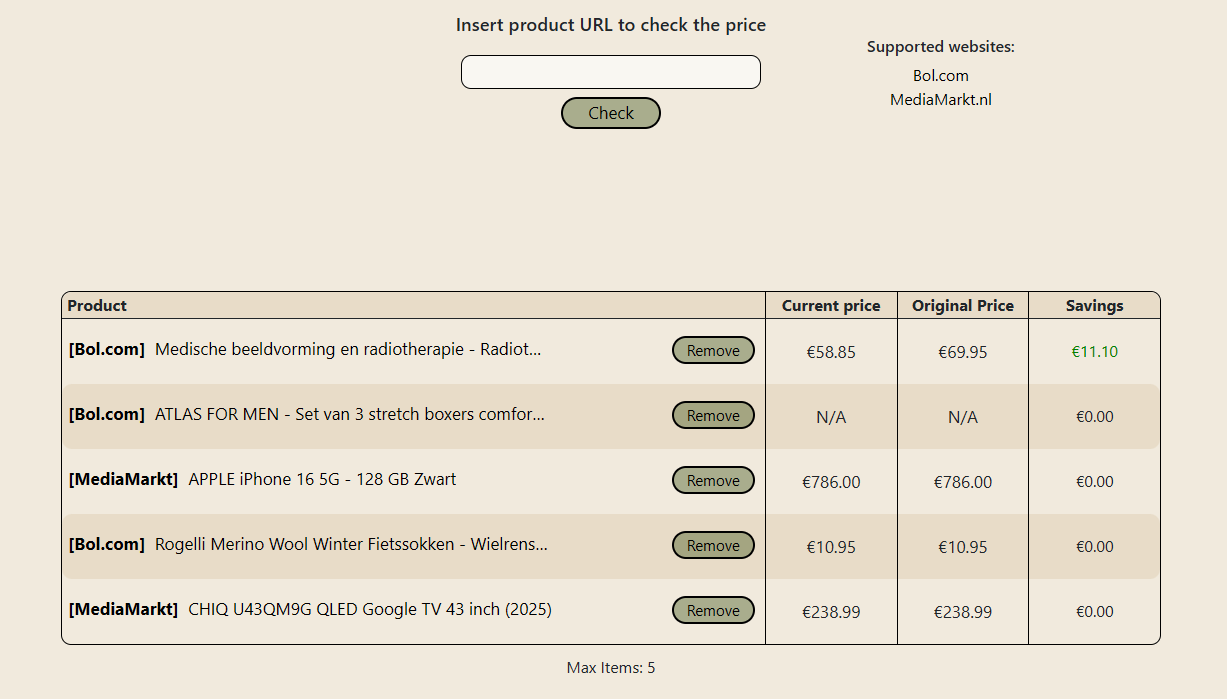1227x699 pixels.
Task: Remove the Rogelli Merino Wool Fietssokken product
Action: click(x=713, y=545)
